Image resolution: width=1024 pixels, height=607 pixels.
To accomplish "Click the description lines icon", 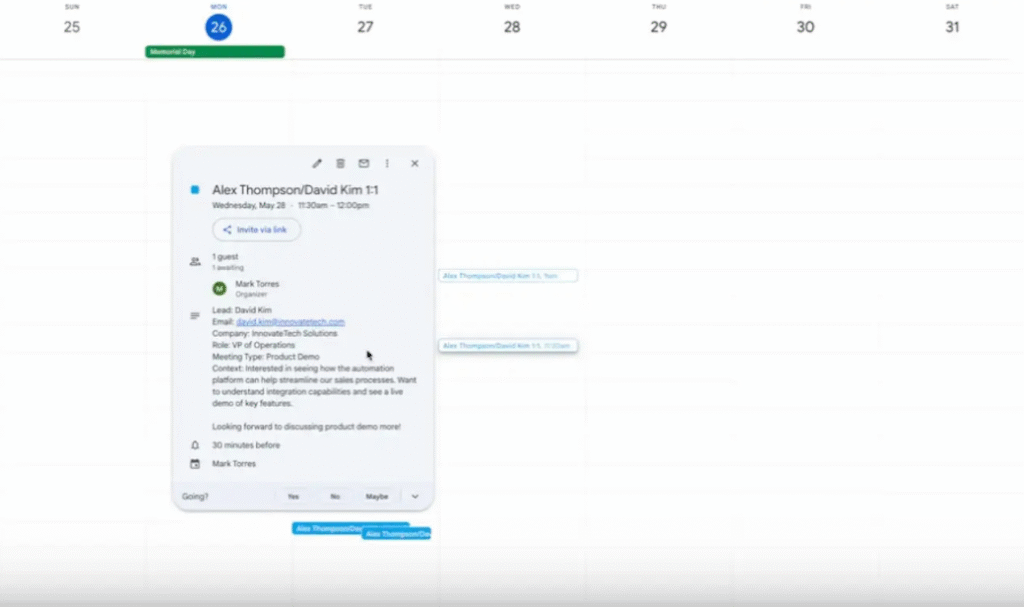I will (195, 315).
